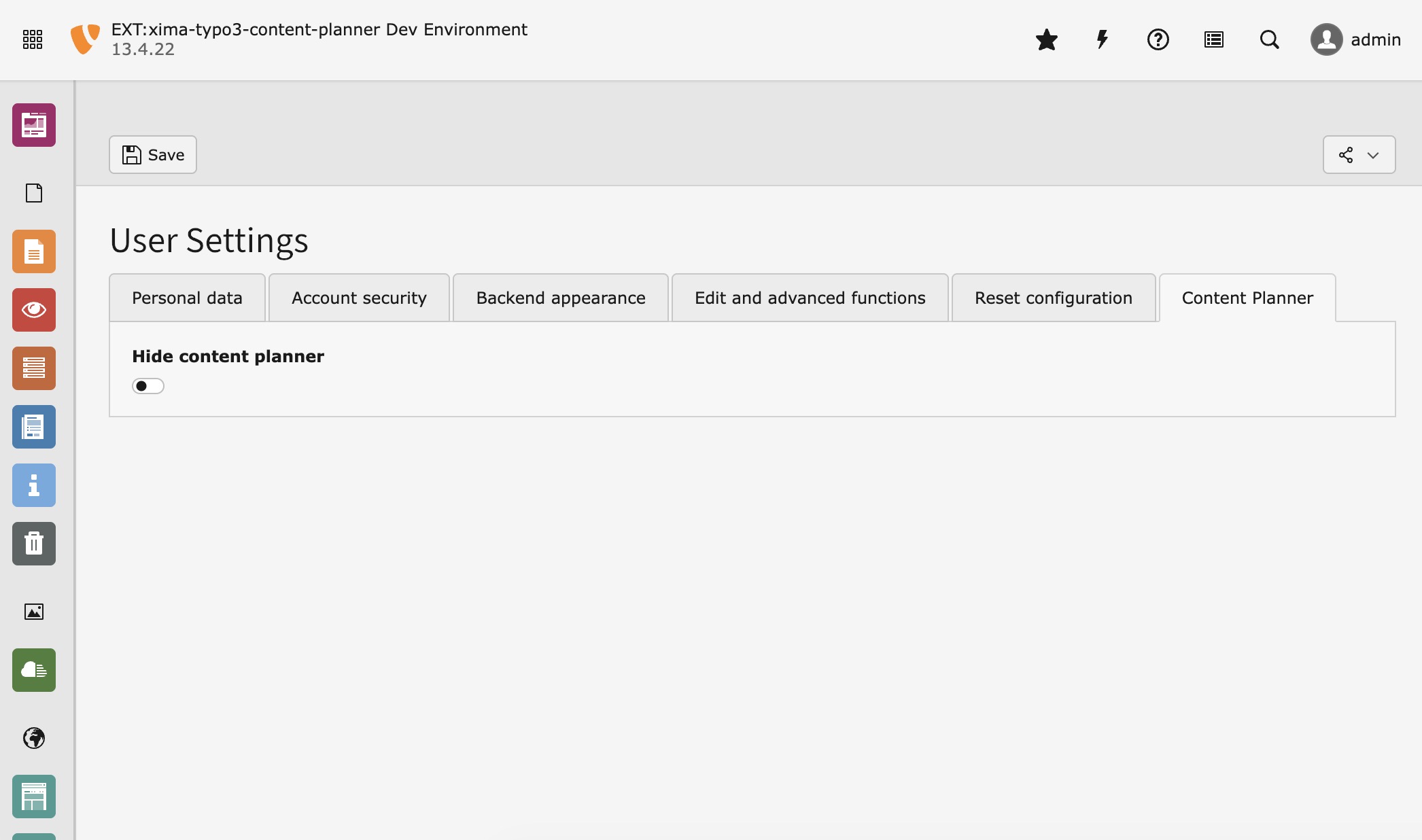This screenshot has width=1422, height=840.
Task: Open TYPO3 help via the question mark
Action: 1158,39
